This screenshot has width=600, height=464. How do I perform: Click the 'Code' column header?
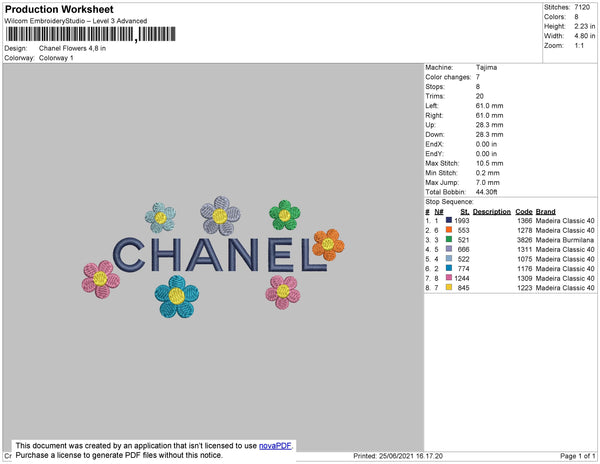click(x=524, y=212)
